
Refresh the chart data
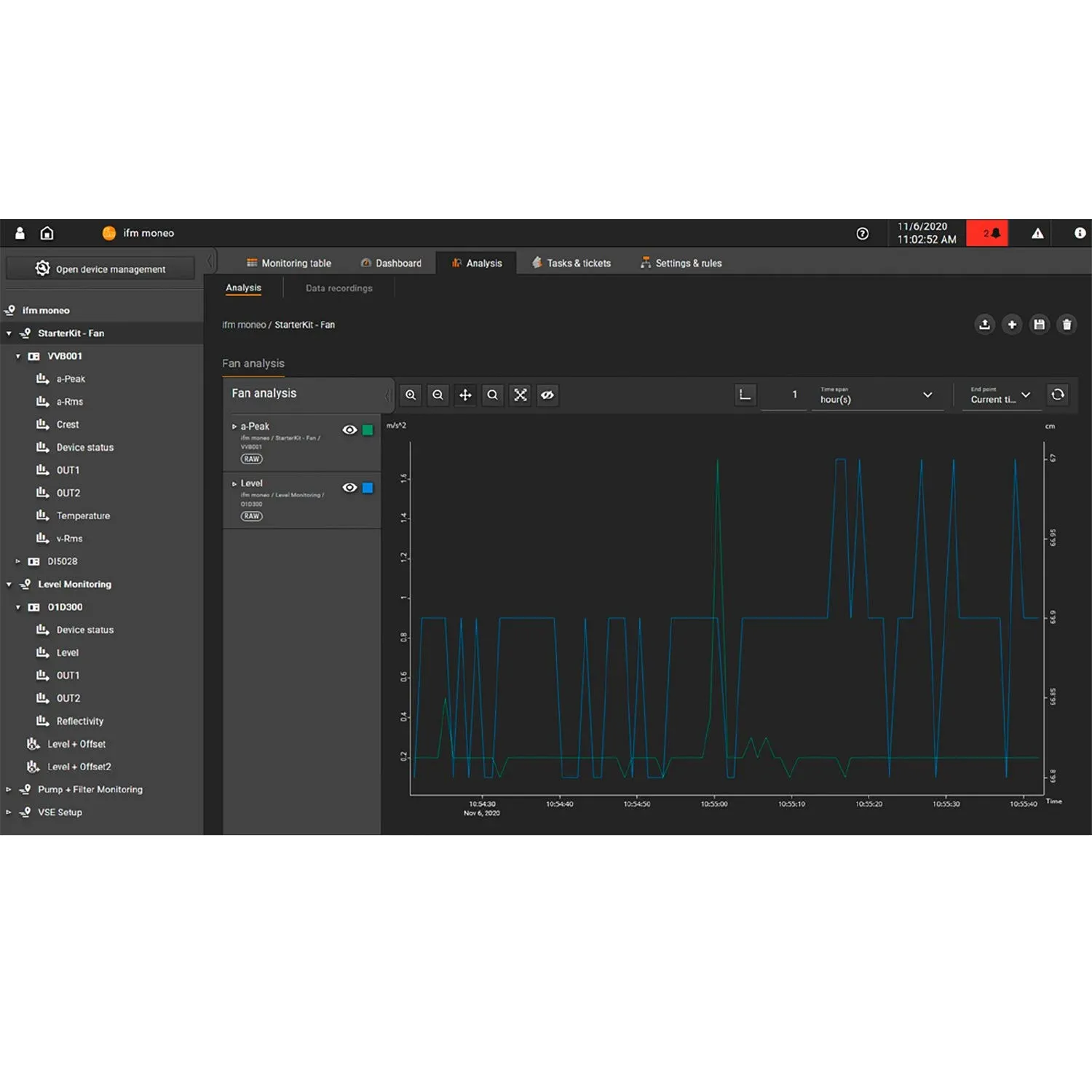point(1058,395)
